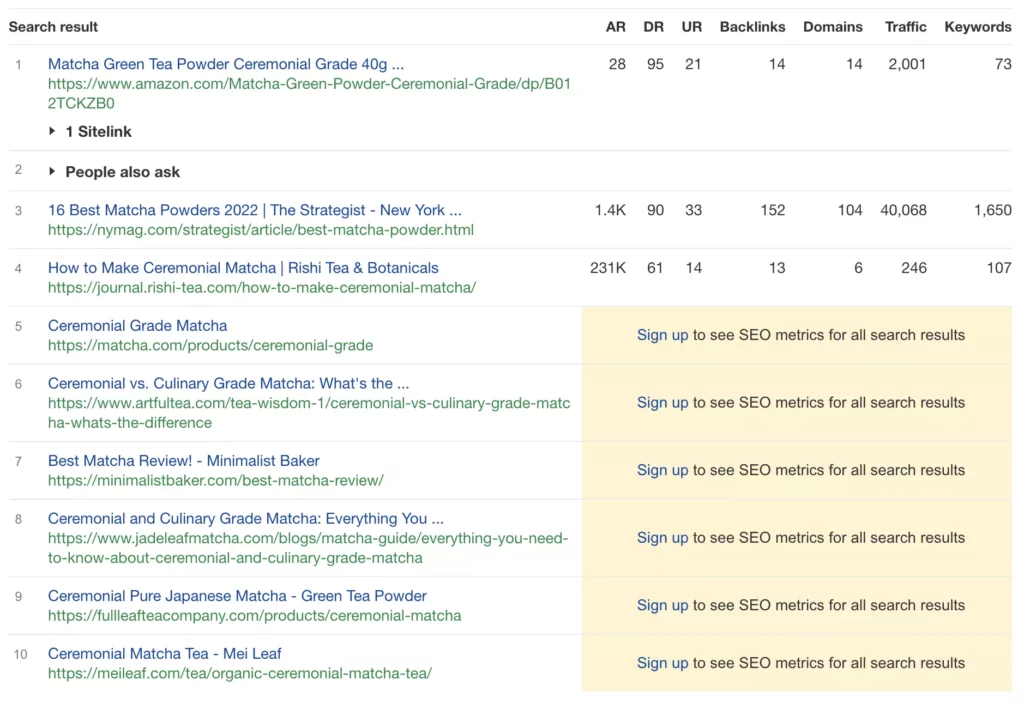Sort results by the Traffic column
The width and height of the screenshot is (1024, 704).
[905, 27]
